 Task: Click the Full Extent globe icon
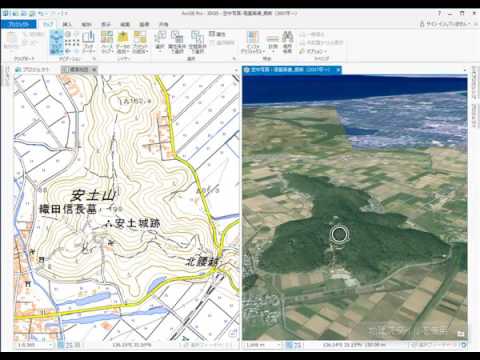(x=68, y=34)
